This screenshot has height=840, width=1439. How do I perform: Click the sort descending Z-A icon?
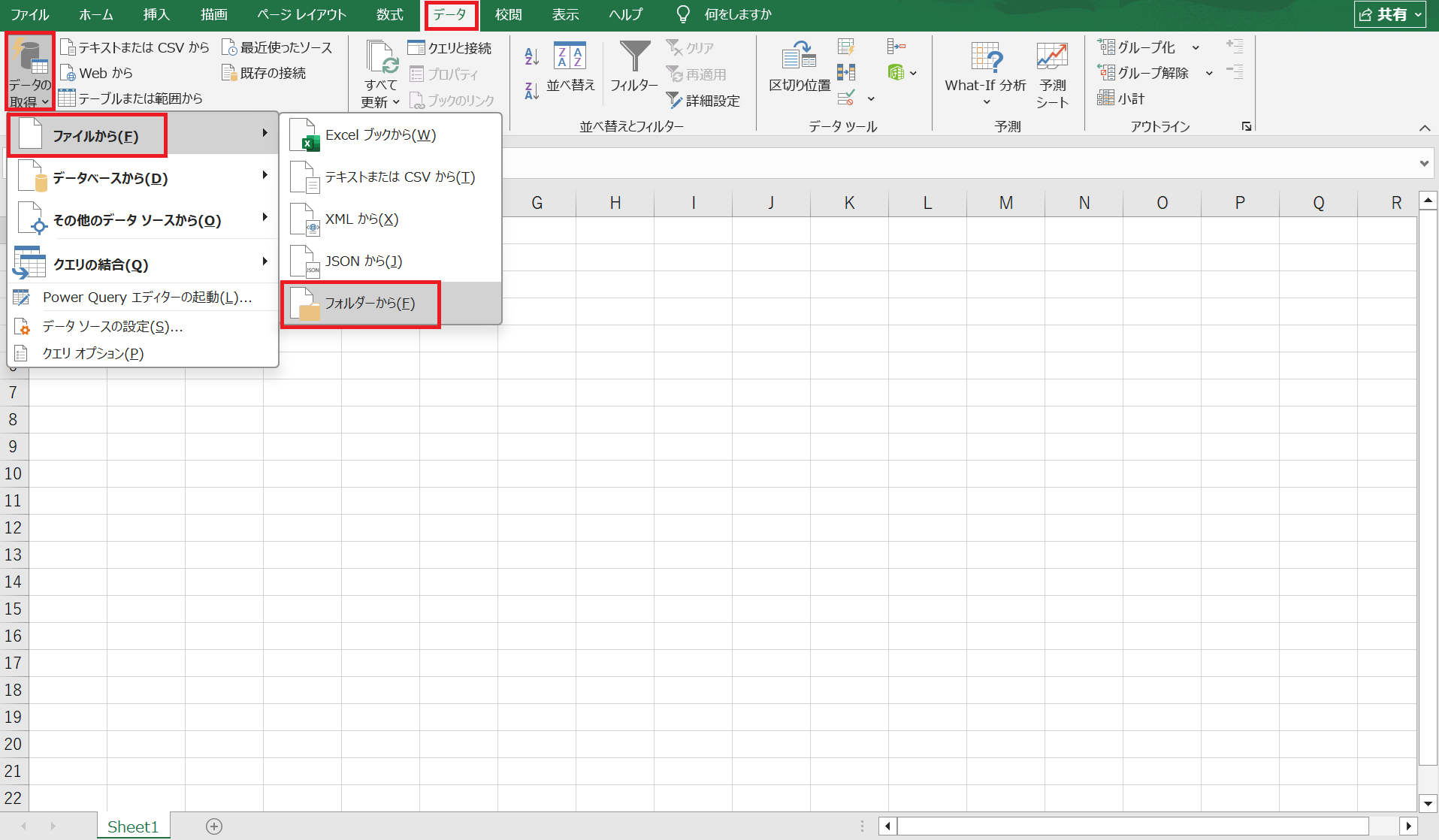click(x=531, y=91)
